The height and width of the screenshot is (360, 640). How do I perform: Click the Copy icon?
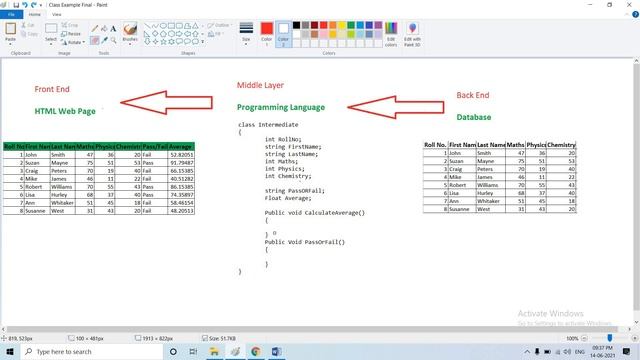24,34
